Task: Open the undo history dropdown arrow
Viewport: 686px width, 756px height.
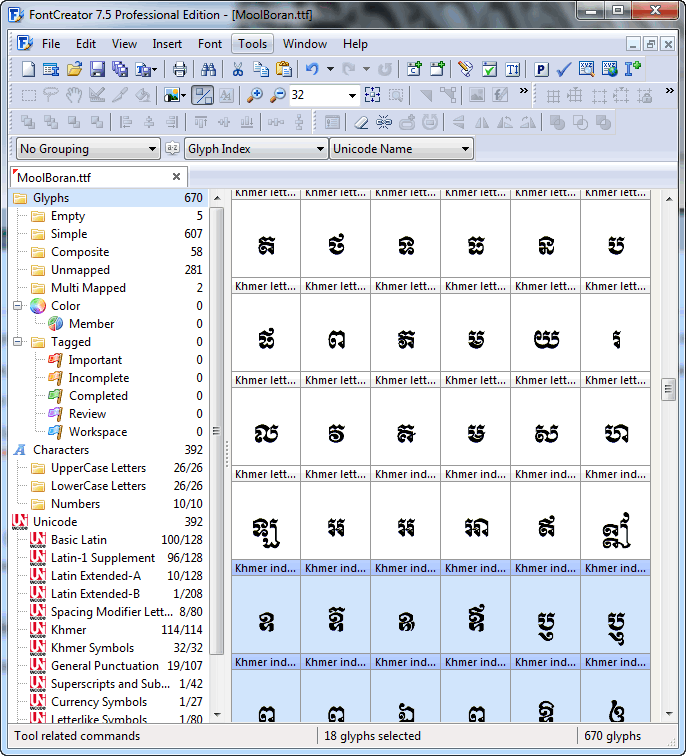Action: point(330,69)
